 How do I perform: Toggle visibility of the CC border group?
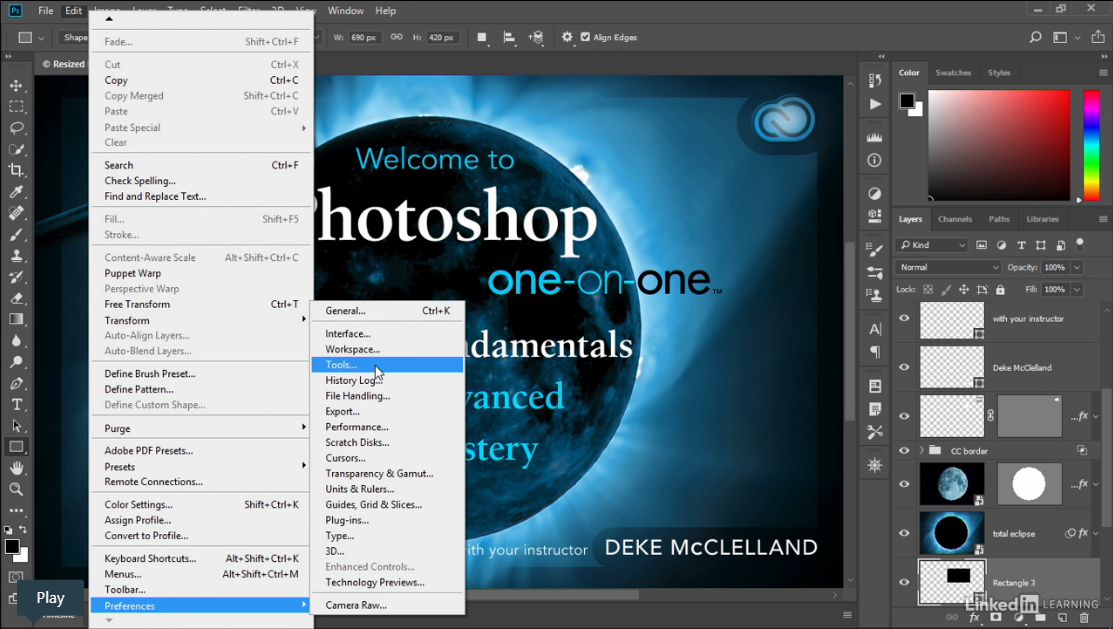[904, 450]
